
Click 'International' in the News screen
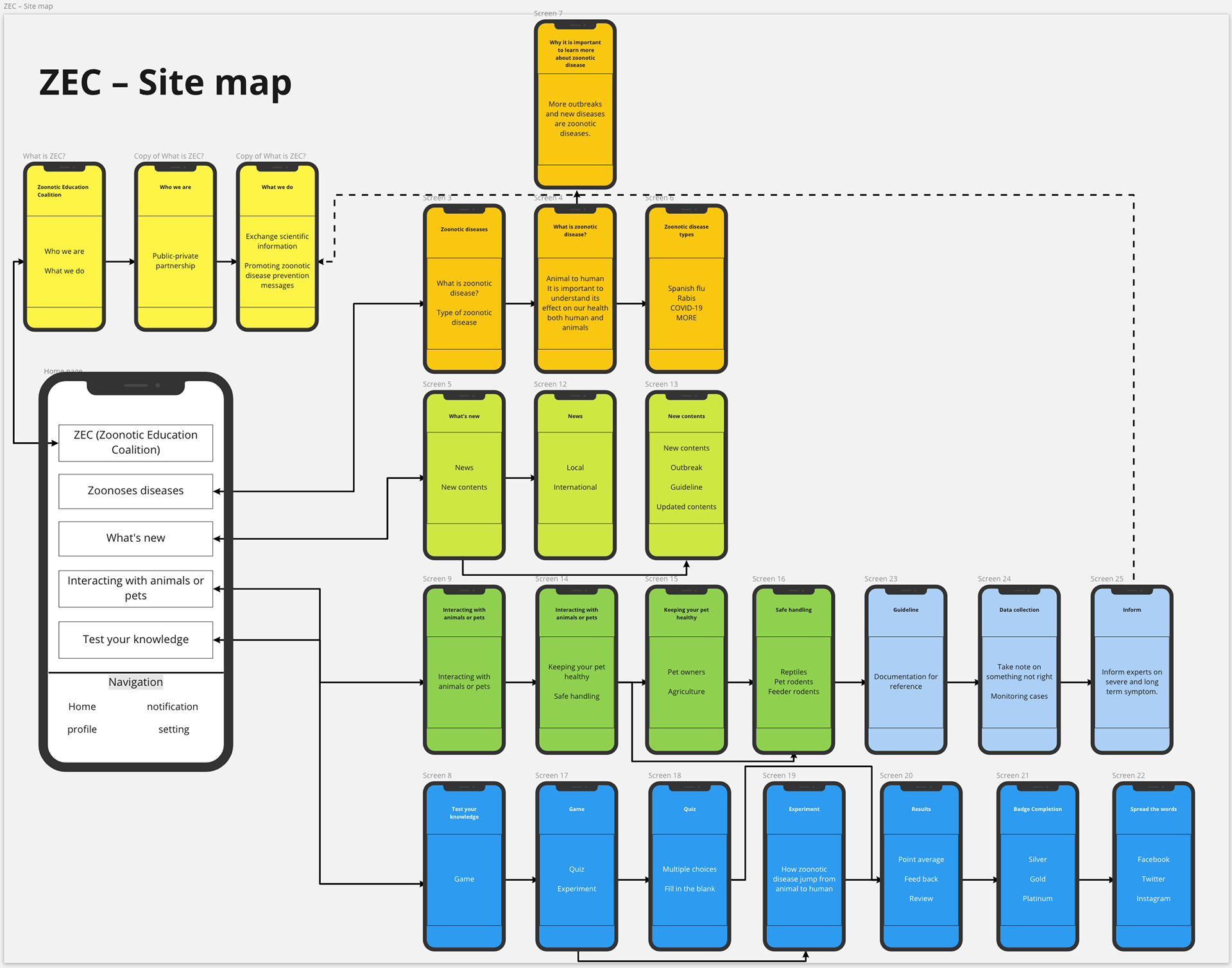576,487
